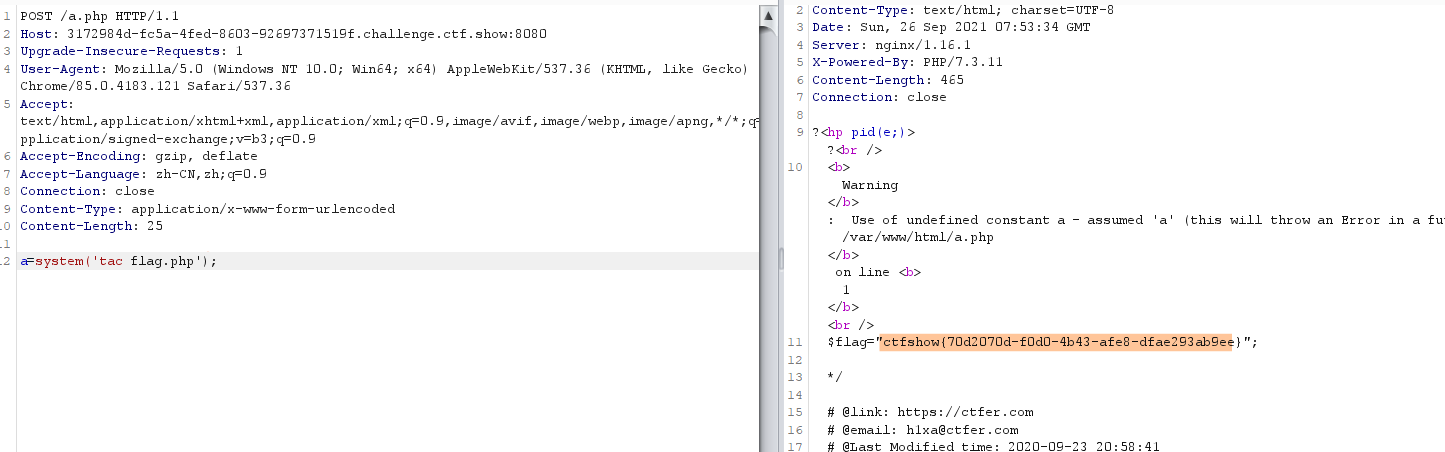
Task: Click 'Connection: close' in the response pane
Action: tap(879, 97)
